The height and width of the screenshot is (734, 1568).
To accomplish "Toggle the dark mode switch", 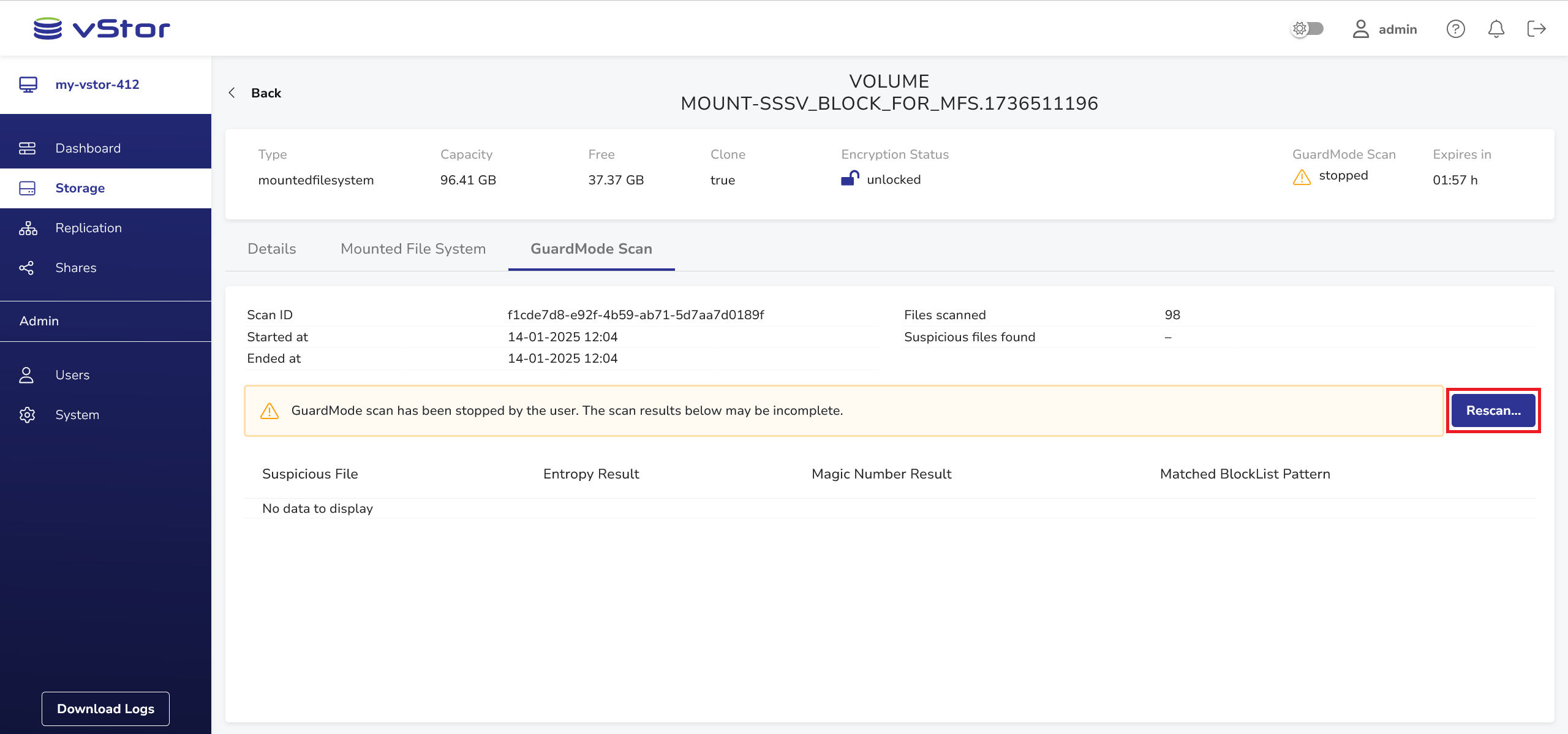I will [1307, 29].
